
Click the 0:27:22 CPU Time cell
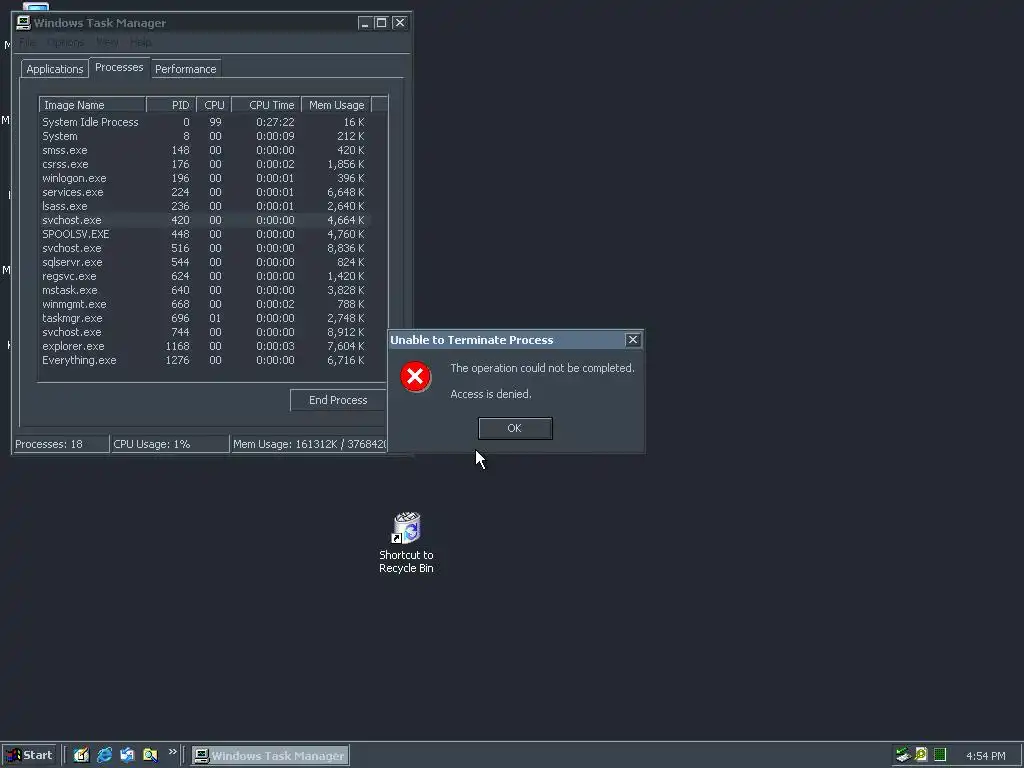275,122
